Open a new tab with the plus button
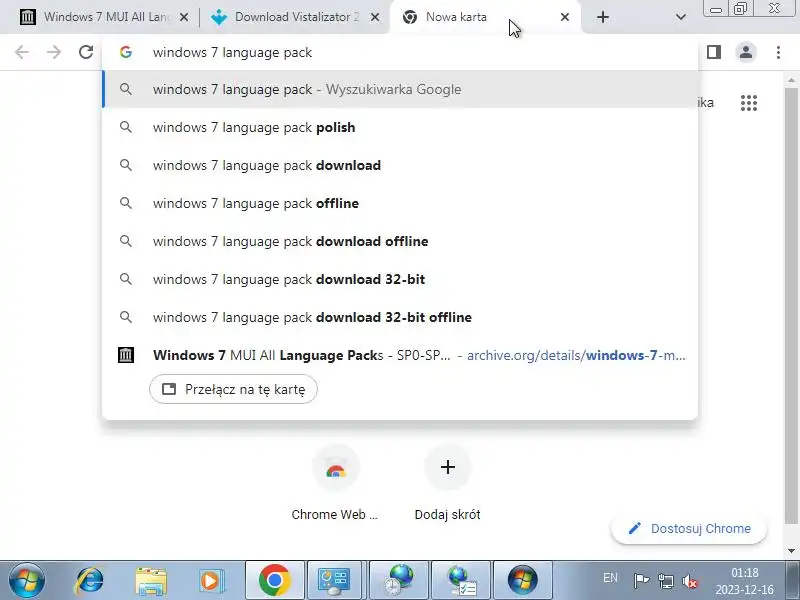Screen dimensions: 800x600 coord(603,17)
